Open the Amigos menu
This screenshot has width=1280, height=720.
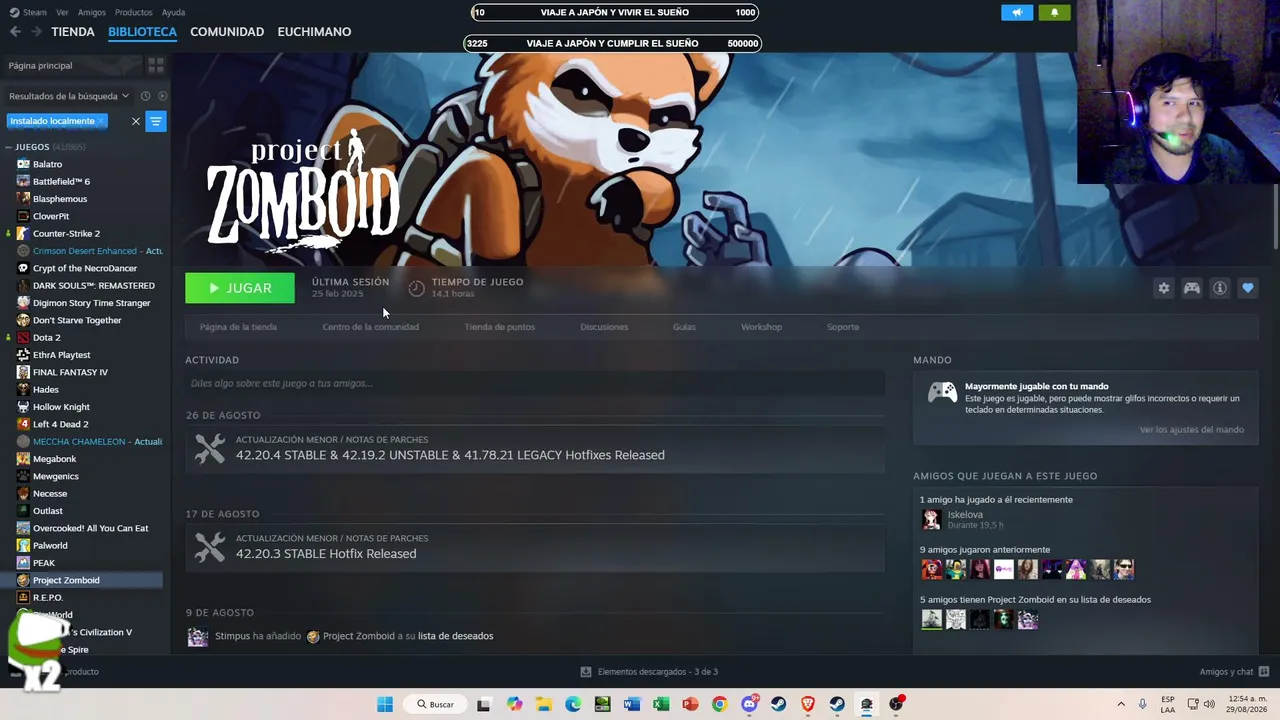[x=92, y=12]
